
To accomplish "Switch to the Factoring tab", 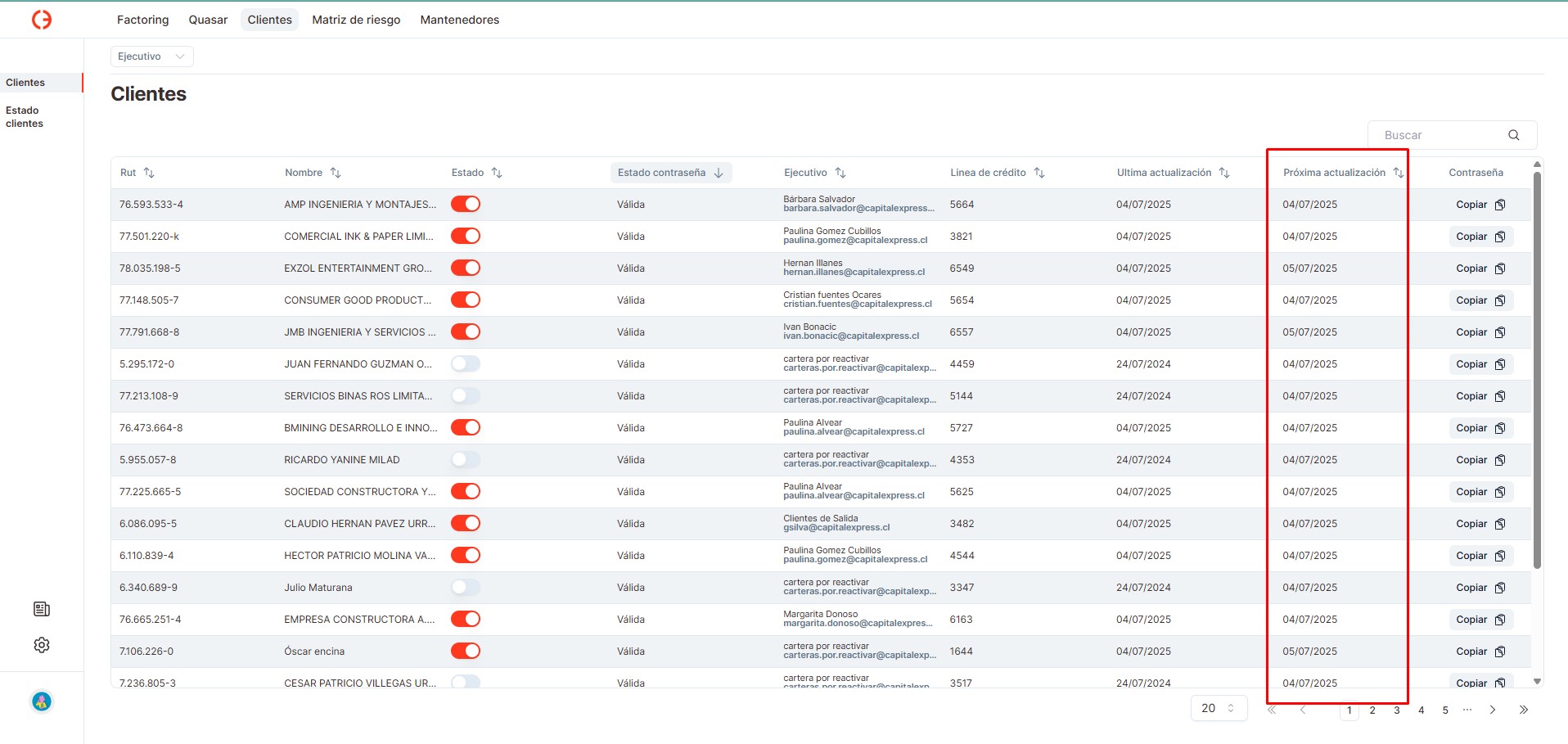I will (x=142, y=20).
